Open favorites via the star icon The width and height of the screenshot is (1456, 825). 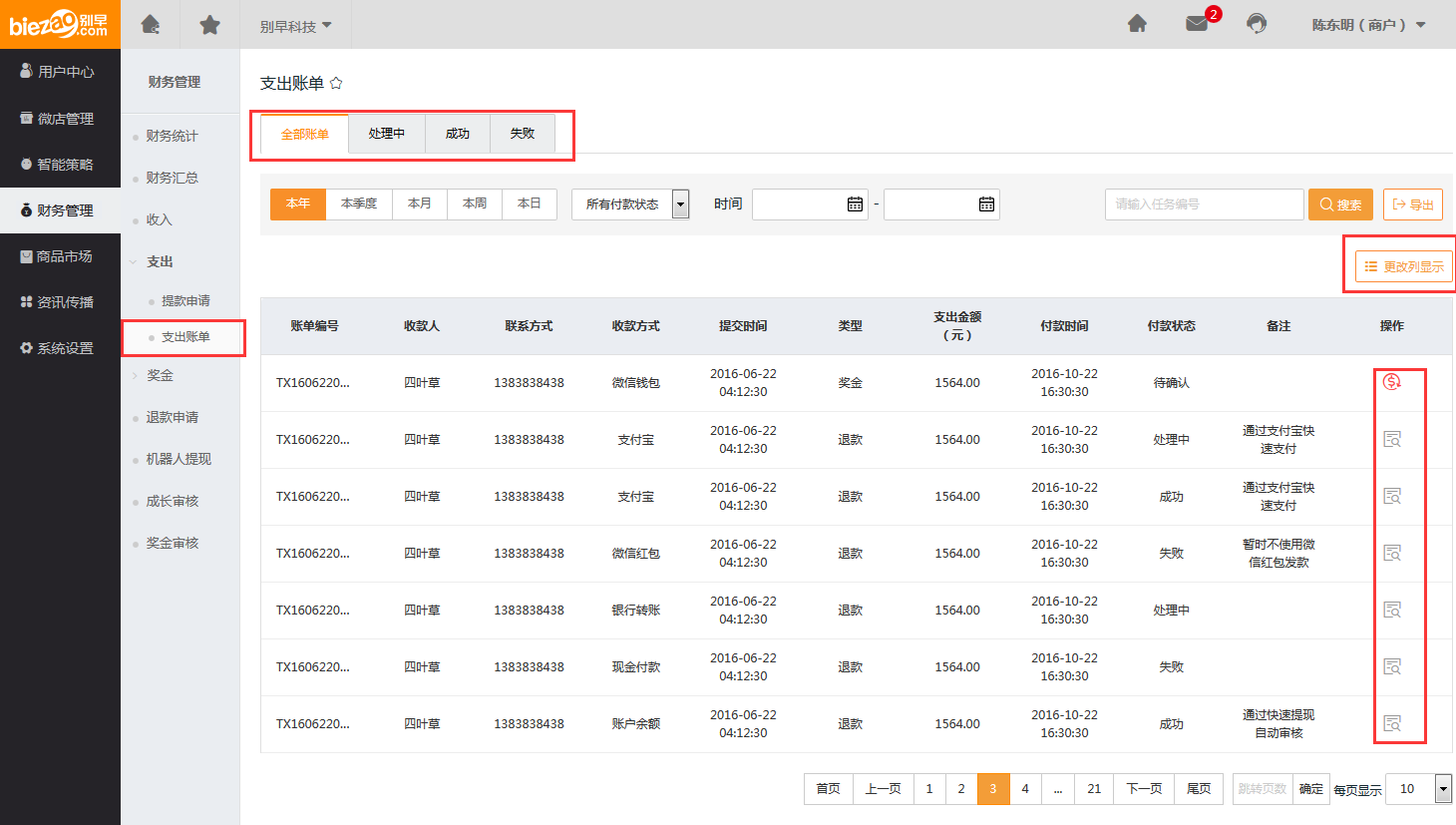tap(209, 24)
